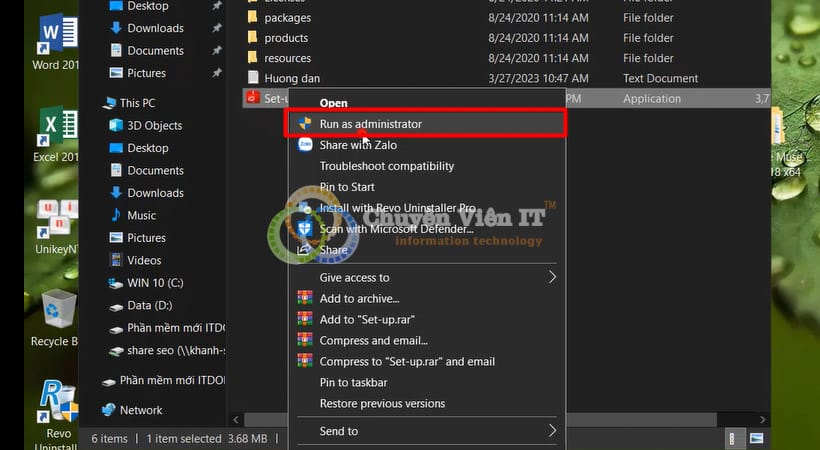Click the WIN 10 (C:) drive icon
The height and width of the screenshot is (450, 820).
coord(116,283)
